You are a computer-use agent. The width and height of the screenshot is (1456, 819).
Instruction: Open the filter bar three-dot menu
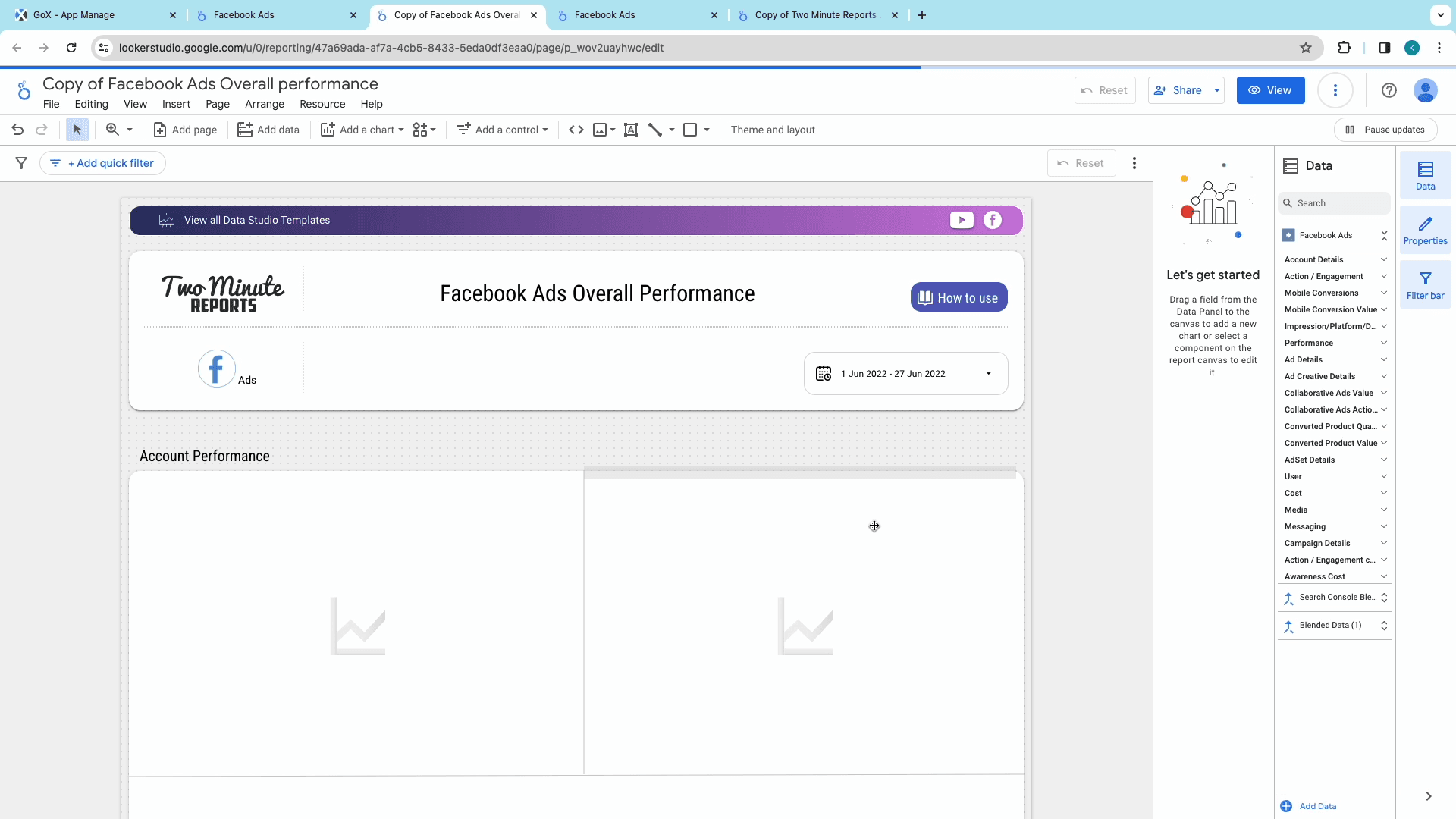click(x=1134, y=163)
